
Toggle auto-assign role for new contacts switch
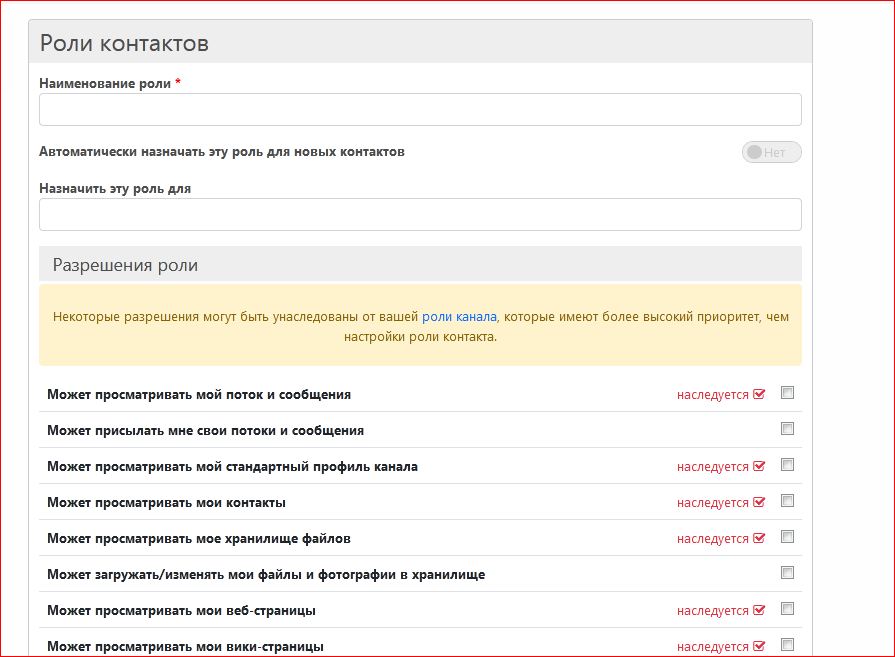click(771, 152)
